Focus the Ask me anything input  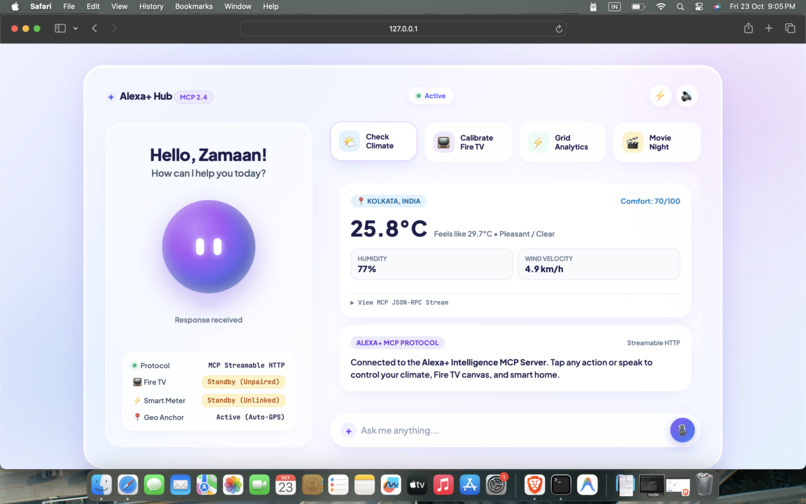[x=509, y=430]
